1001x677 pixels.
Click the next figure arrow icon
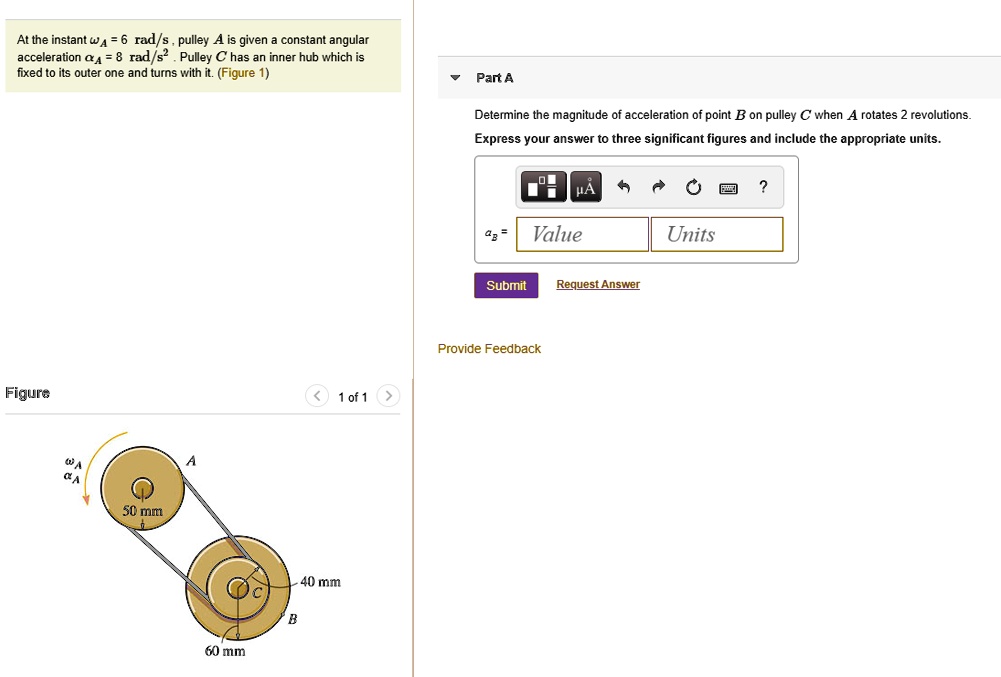coord(388,396)
